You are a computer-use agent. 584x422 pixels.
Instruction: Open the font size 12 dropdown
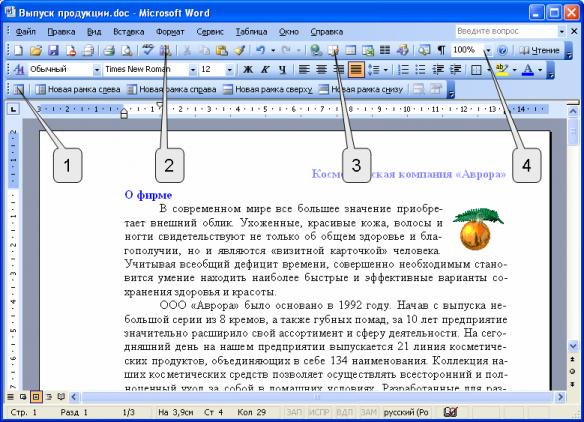(x=229, y=70)
